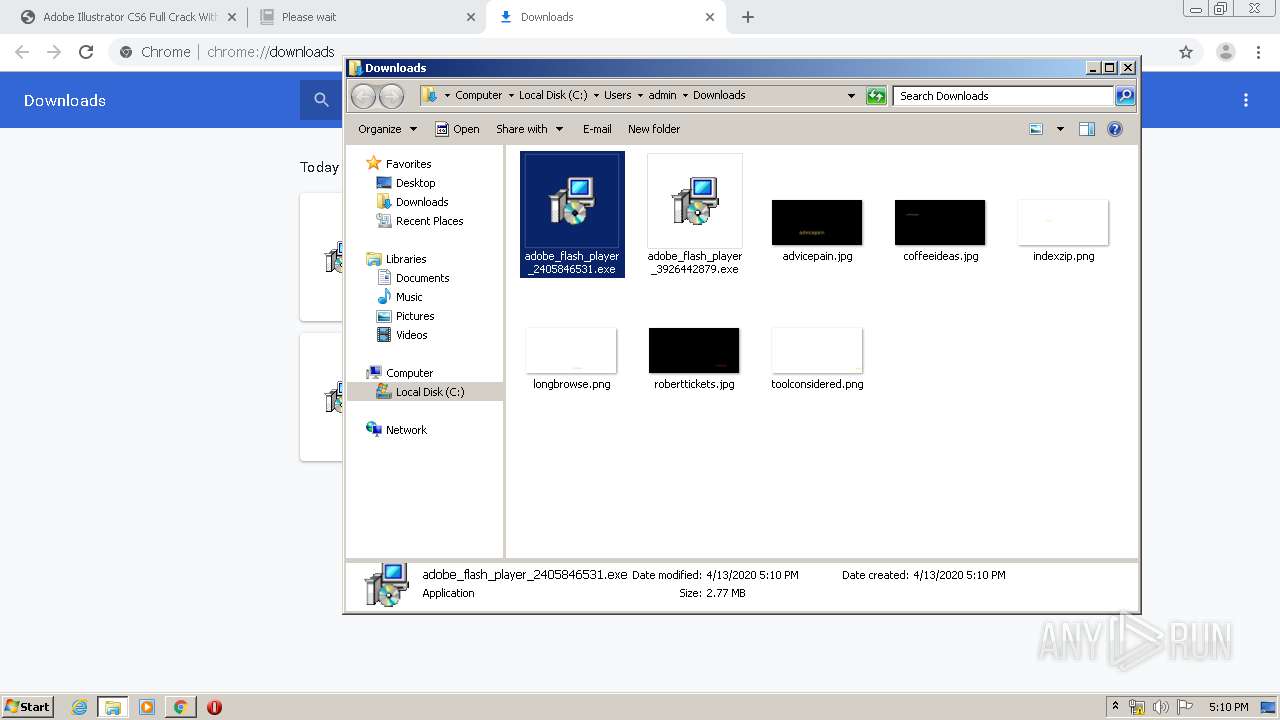Screen dimensions: 1280x720
Task: Click the search magnifier in Explorer
Action: [x=1125, y=96]
